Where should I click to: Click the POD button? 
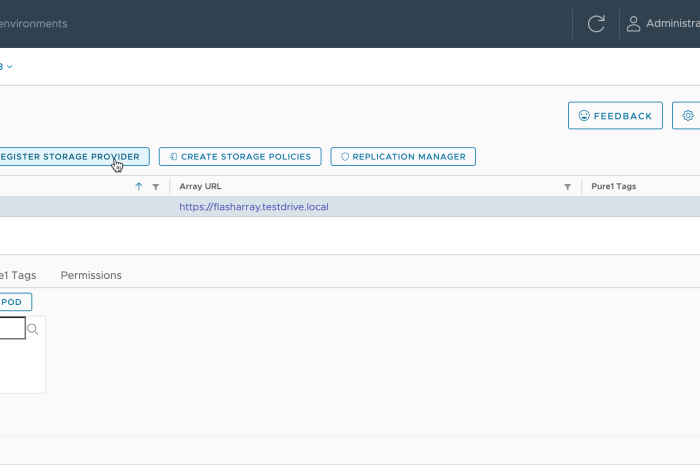click(x=14, y=301)
